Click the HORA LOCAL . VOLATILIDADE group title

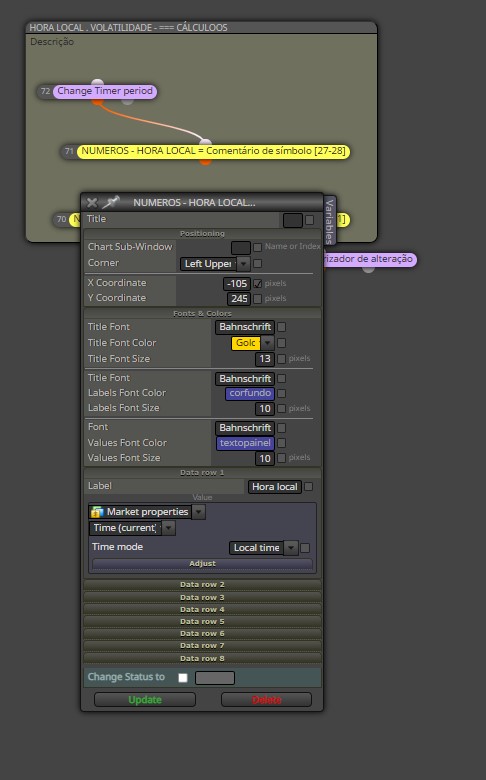(128, 27)
